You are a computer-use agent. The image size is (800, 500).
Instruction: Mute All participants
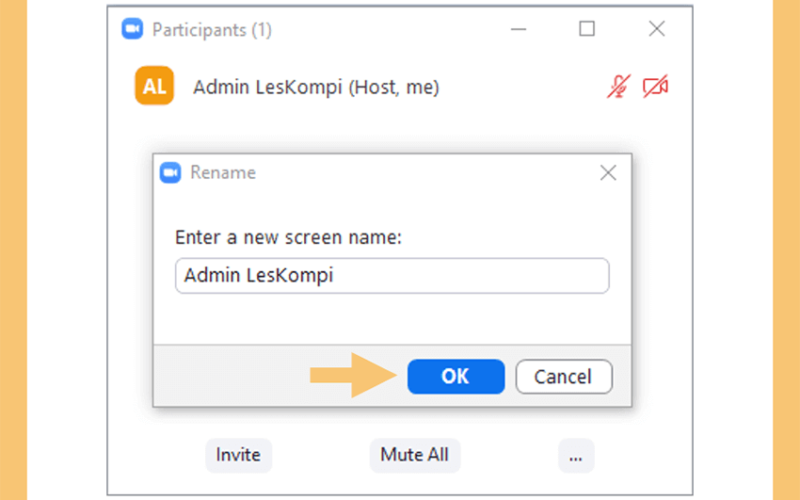point(415,455)
